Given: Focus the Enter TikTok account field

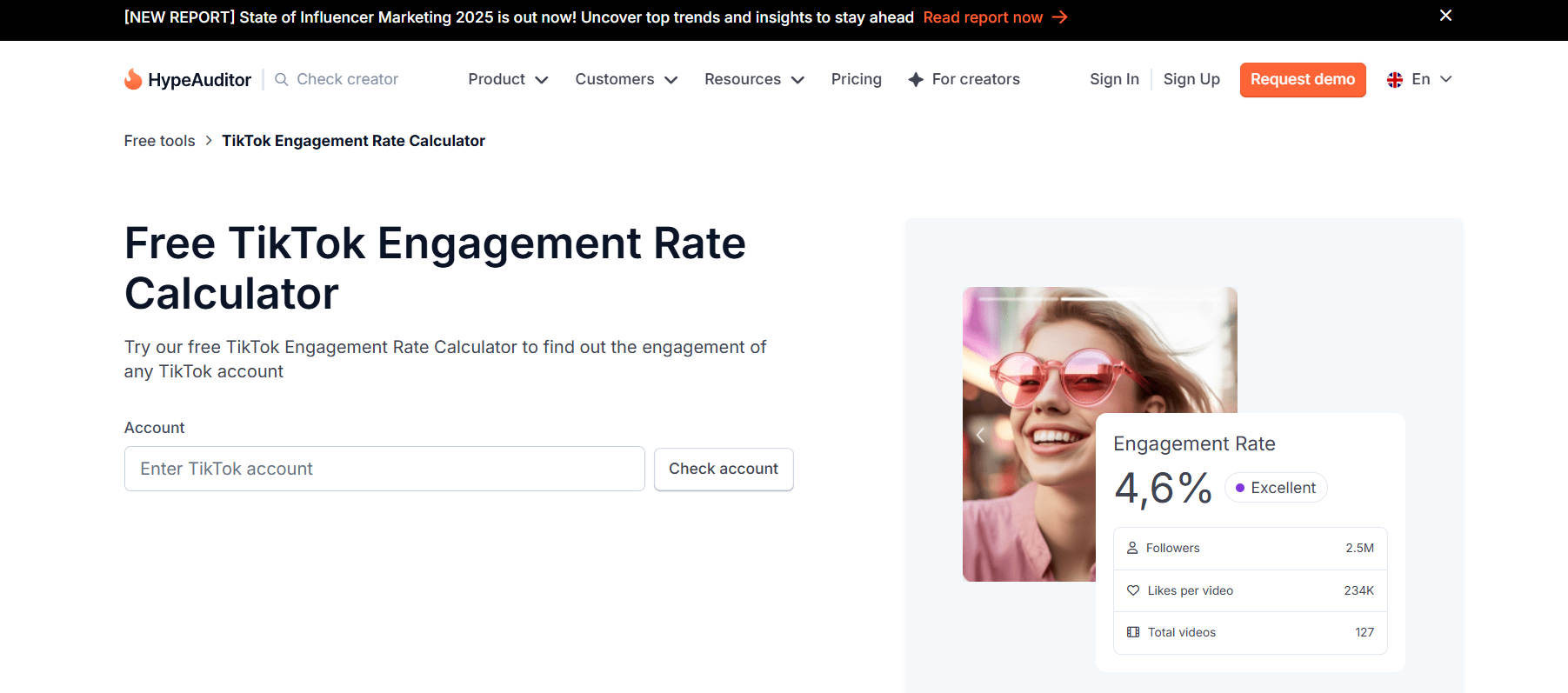Looking at the screenshot, I should 384,469.
